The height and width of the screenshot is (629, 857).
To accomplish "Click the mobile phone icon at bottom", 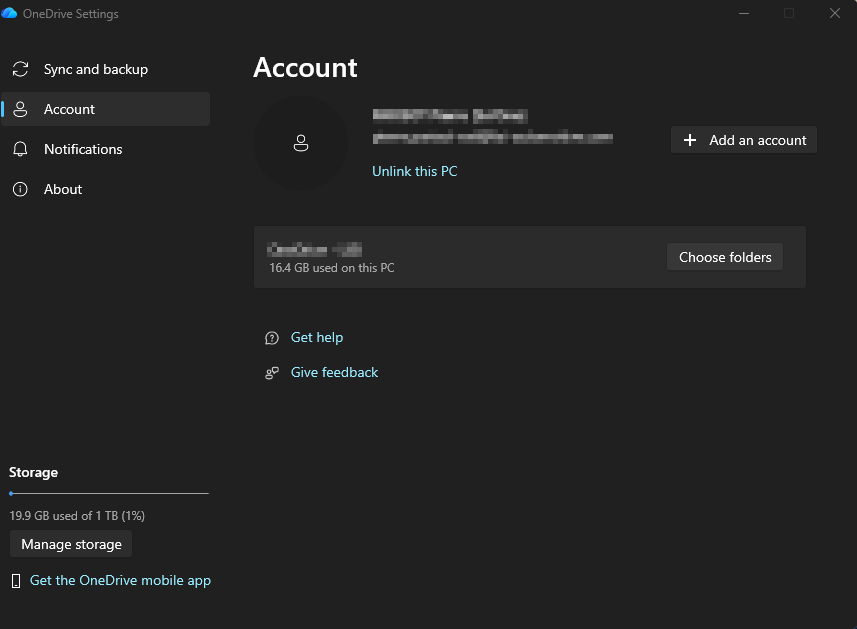I will [x=16, y=581].
